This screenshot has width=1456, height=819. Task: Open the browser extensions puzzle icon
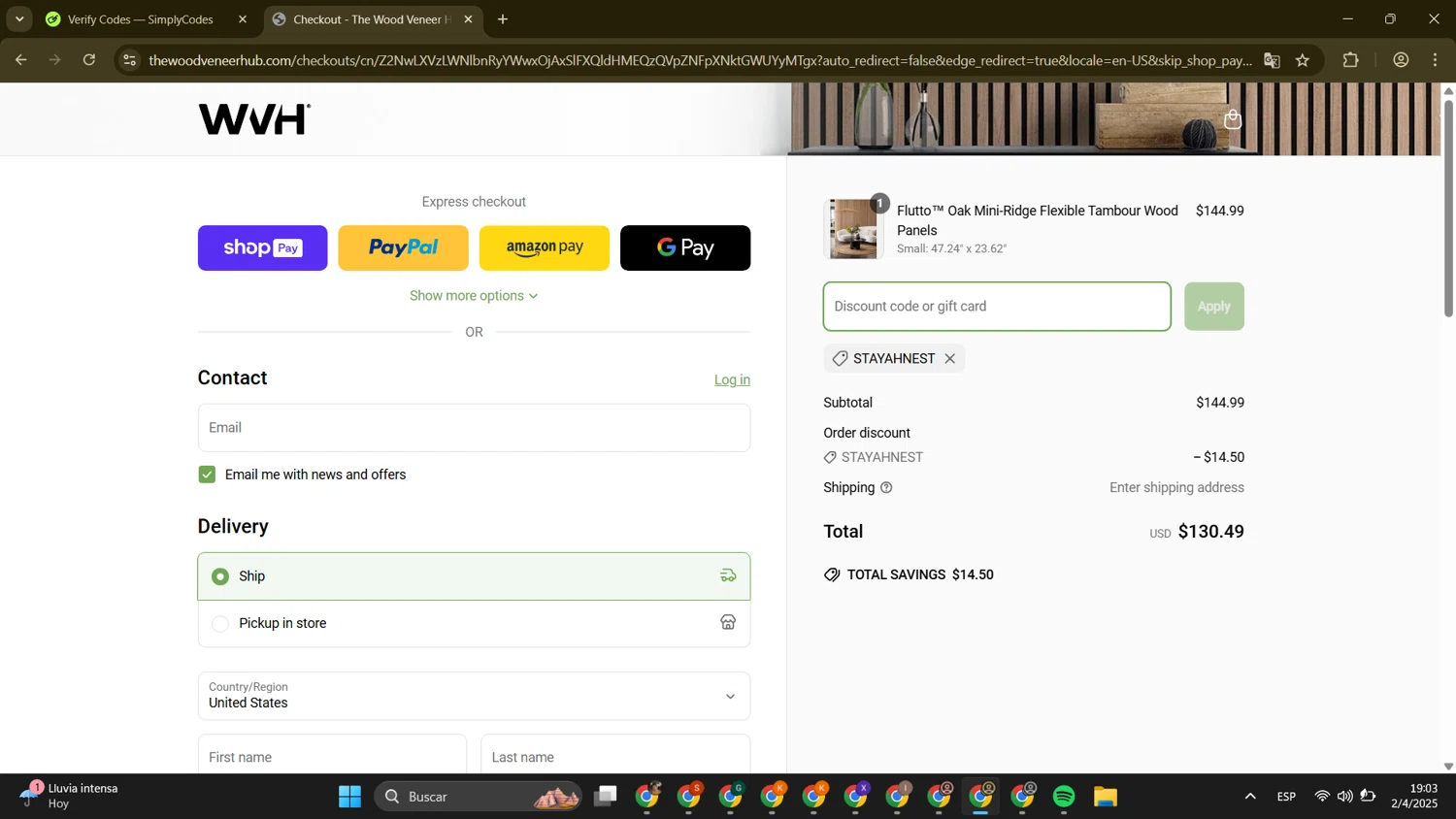(x=1350, y=60)
